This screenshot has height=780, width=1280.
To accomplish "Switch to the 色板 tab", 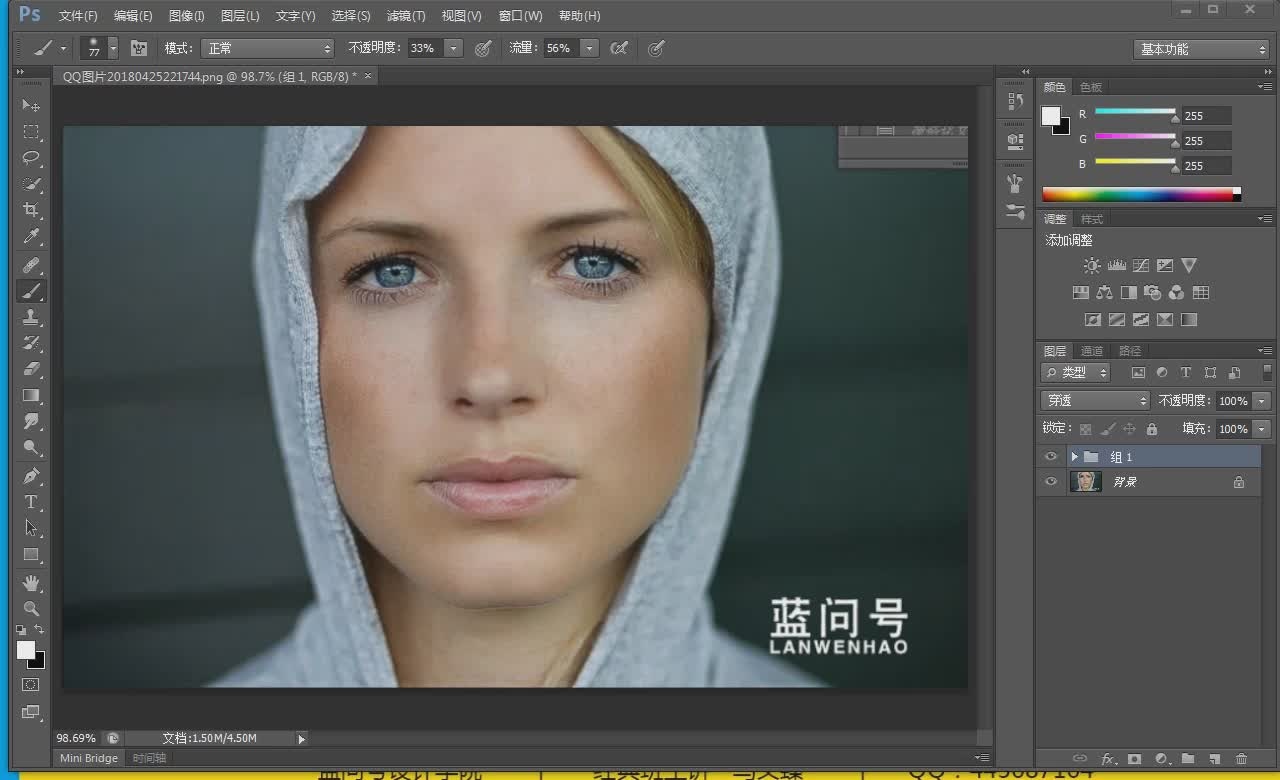I will tap(1091, 87).
